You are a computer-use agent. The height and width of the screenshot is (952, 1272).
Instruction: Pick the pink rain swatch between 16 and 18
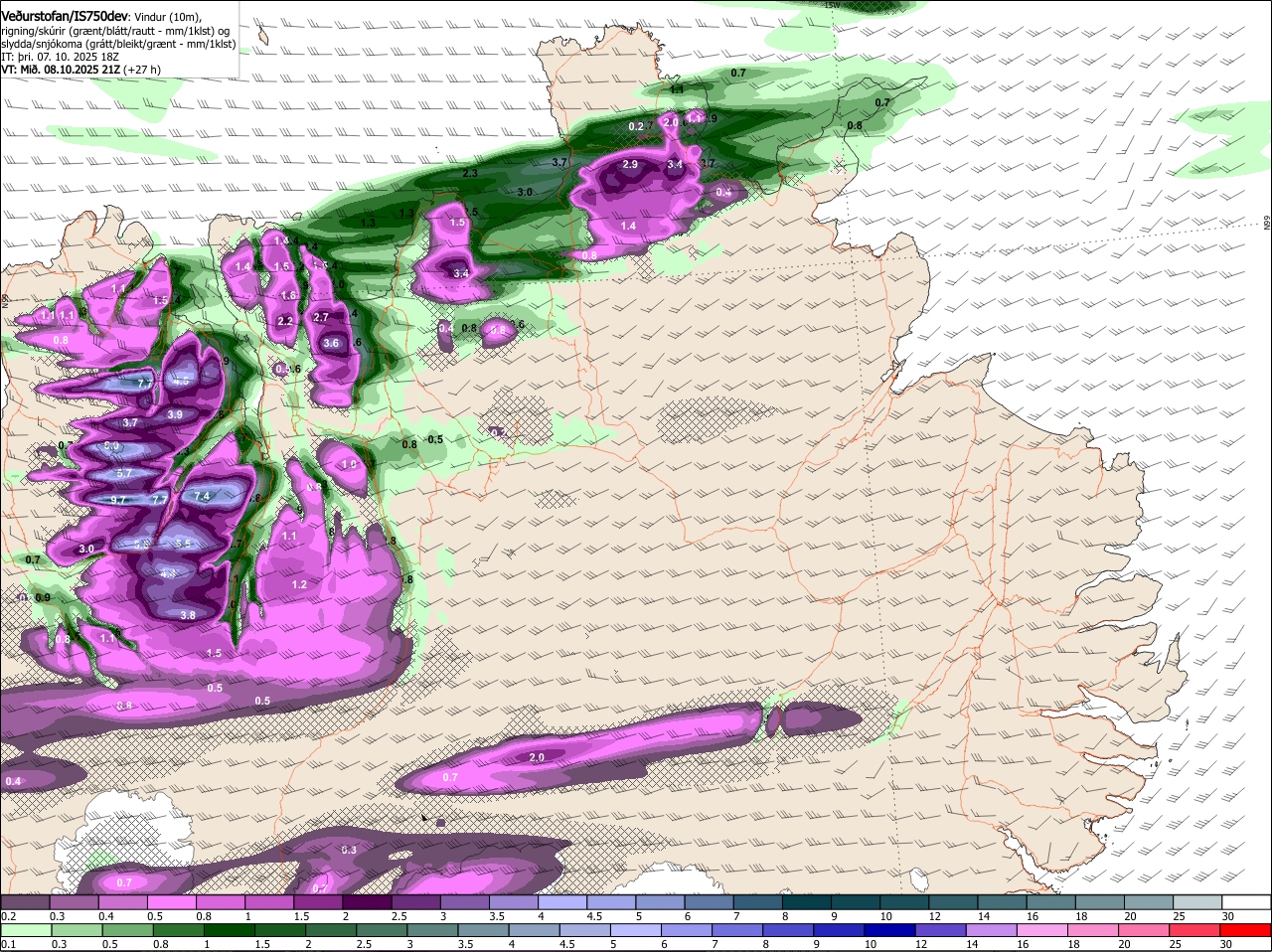[x=1043, y=930]
